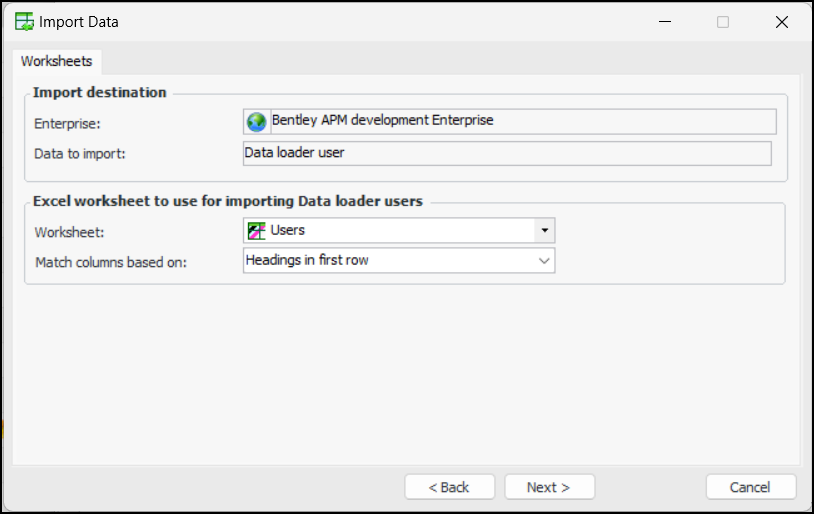The height and width of the screenshot is (514, 814).
Task: Click the Users worksheet icon
Action: click(x=256, y=231)
